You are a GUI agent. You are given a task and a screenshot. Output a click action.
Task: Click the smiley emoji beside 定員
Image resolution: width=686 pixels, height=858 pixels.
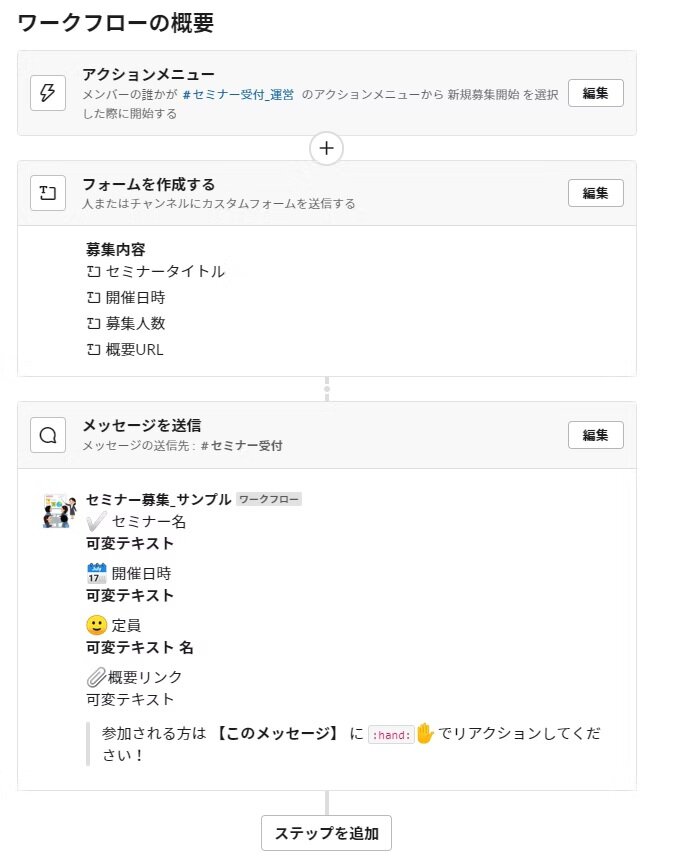point(97,625)
